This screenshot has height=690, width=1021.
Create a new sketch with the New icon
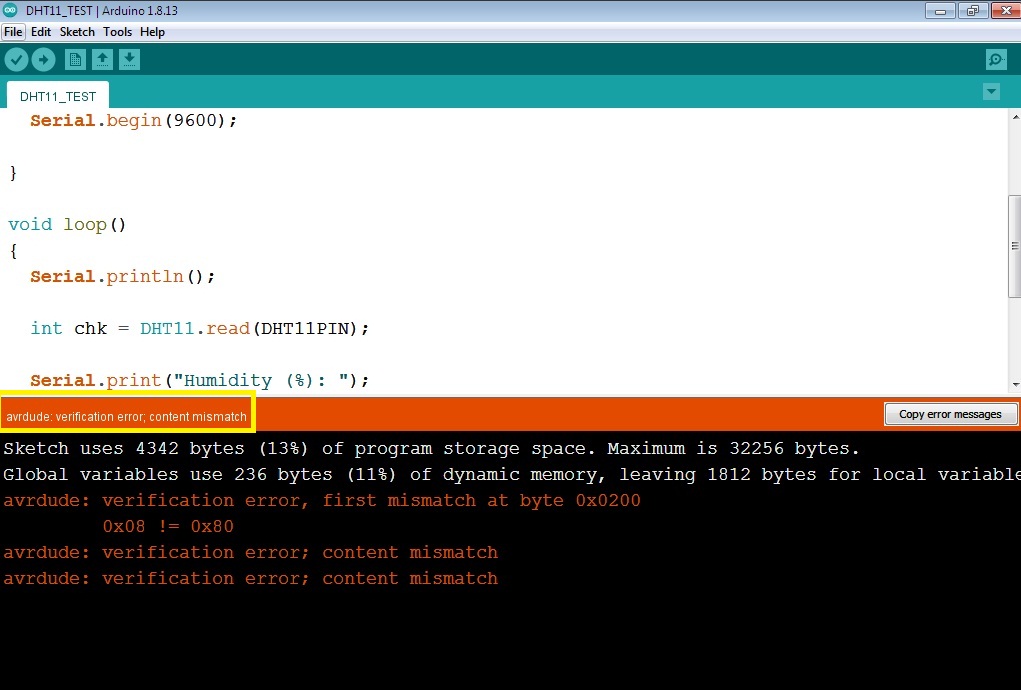point(75,60)
